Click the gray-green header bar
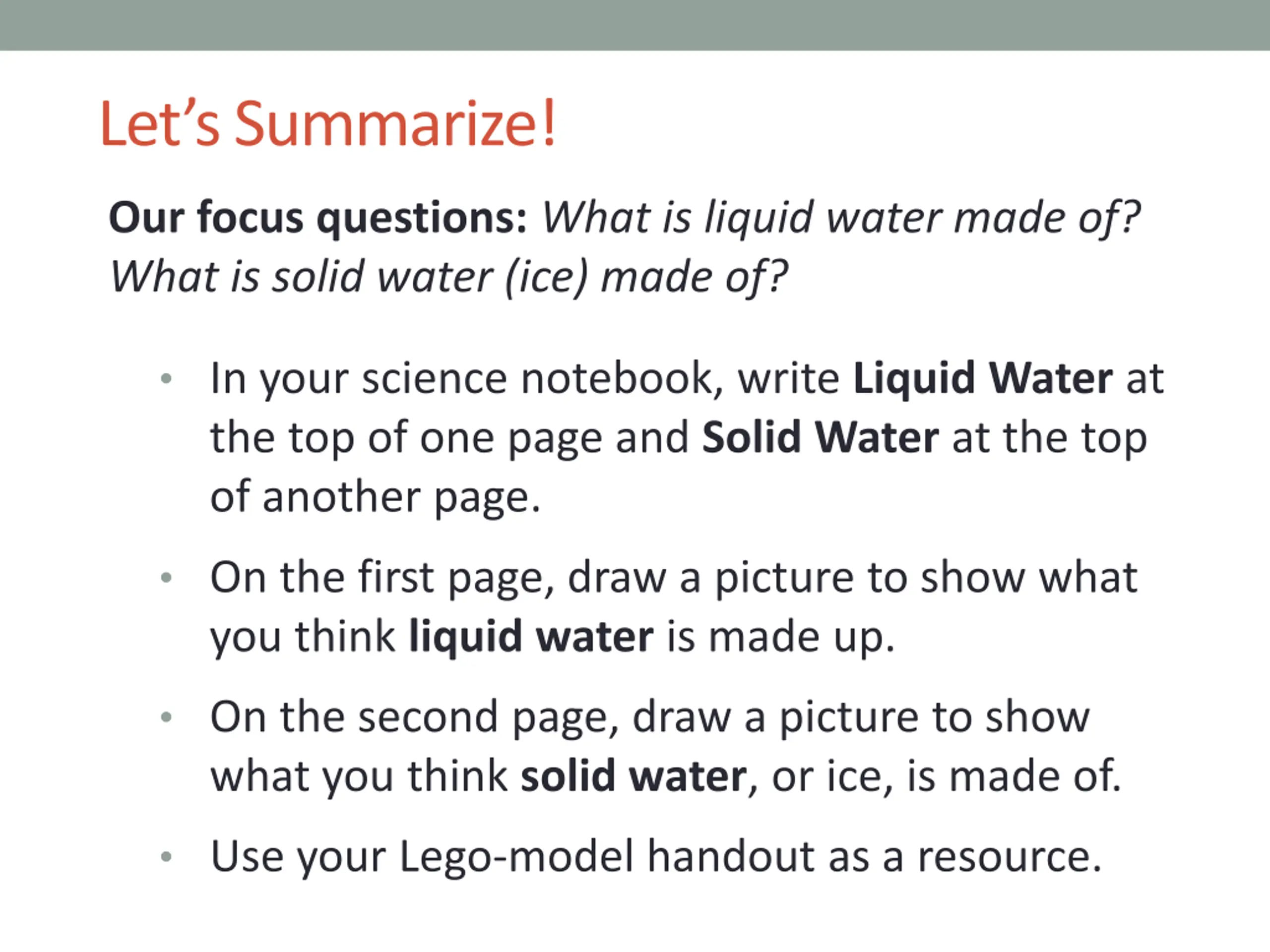The width and height of the screenshot is (1270, 952). click(635, 25)
